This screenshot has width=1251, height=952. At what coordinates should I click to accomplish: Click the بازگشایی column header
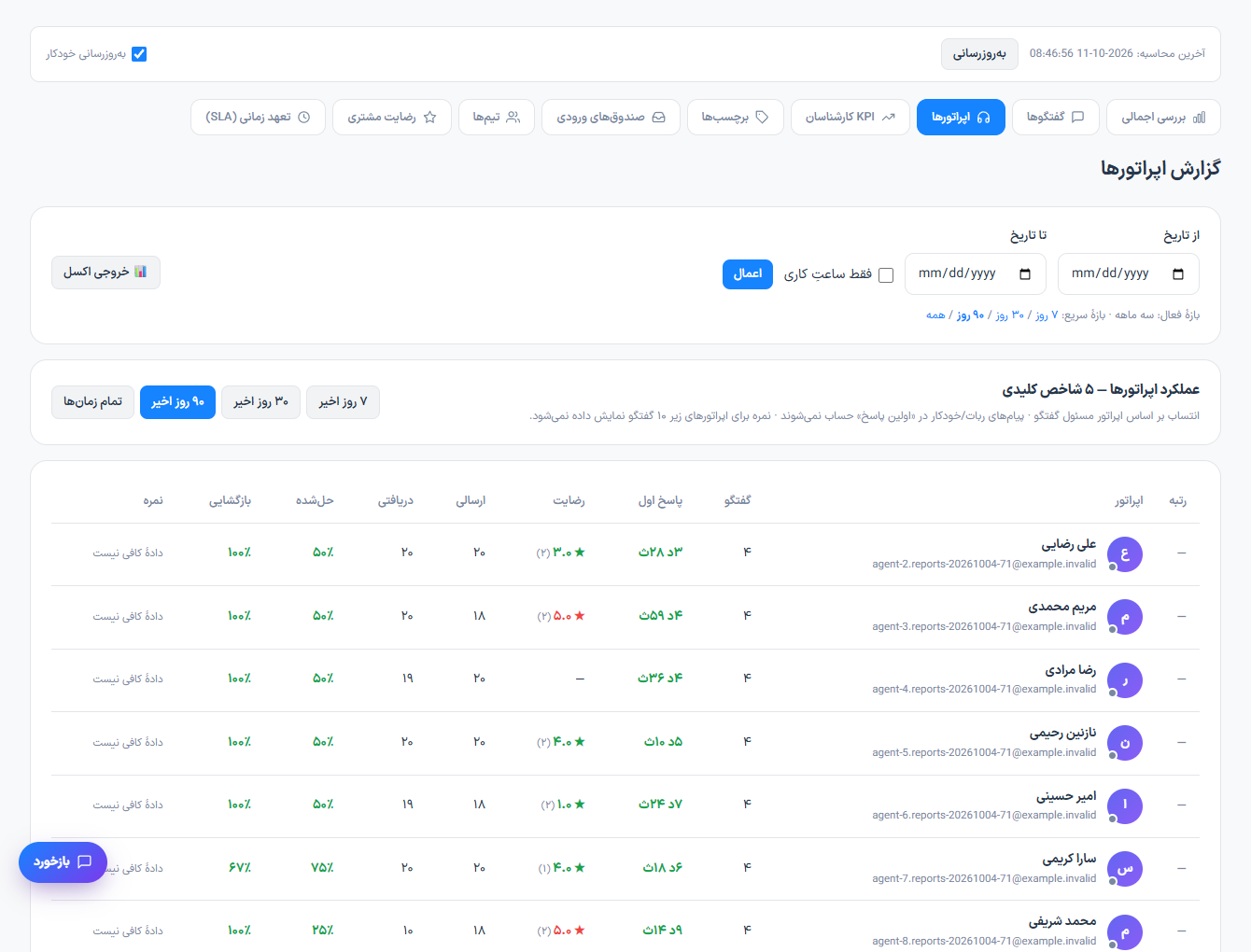click(230, 501)
